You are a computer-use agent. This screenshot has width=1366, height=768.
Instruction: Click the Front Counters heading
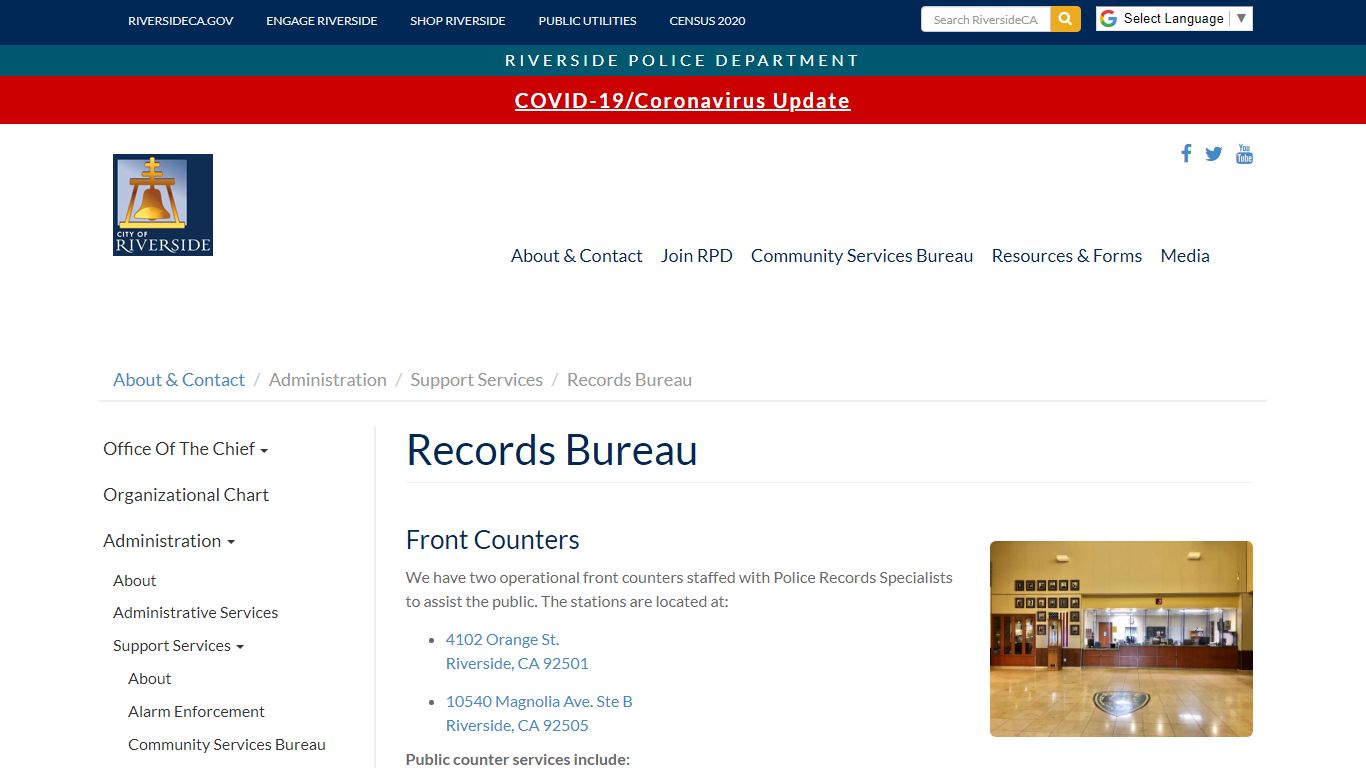pos(493,540)
